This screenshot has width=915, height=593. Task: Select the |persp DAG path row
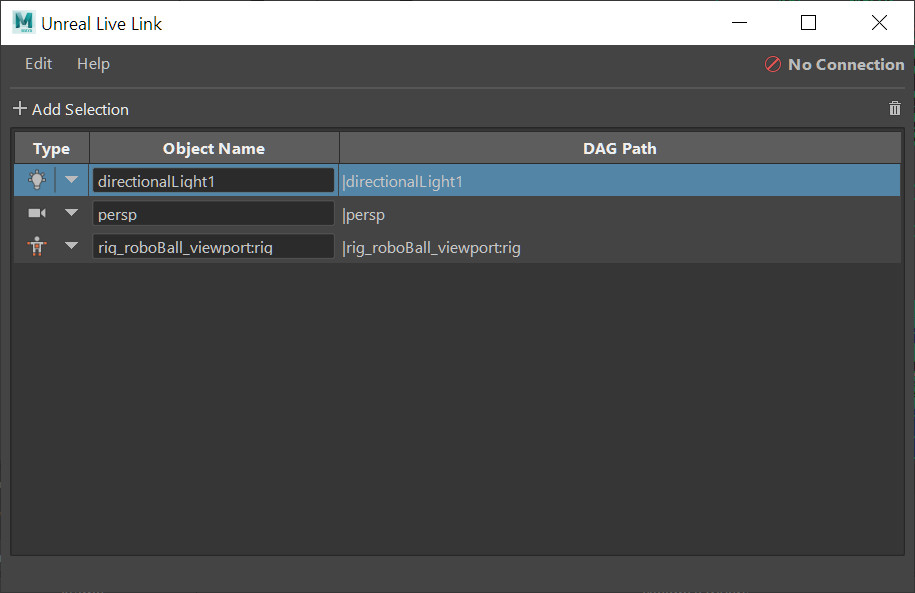[x=620, y=214]
